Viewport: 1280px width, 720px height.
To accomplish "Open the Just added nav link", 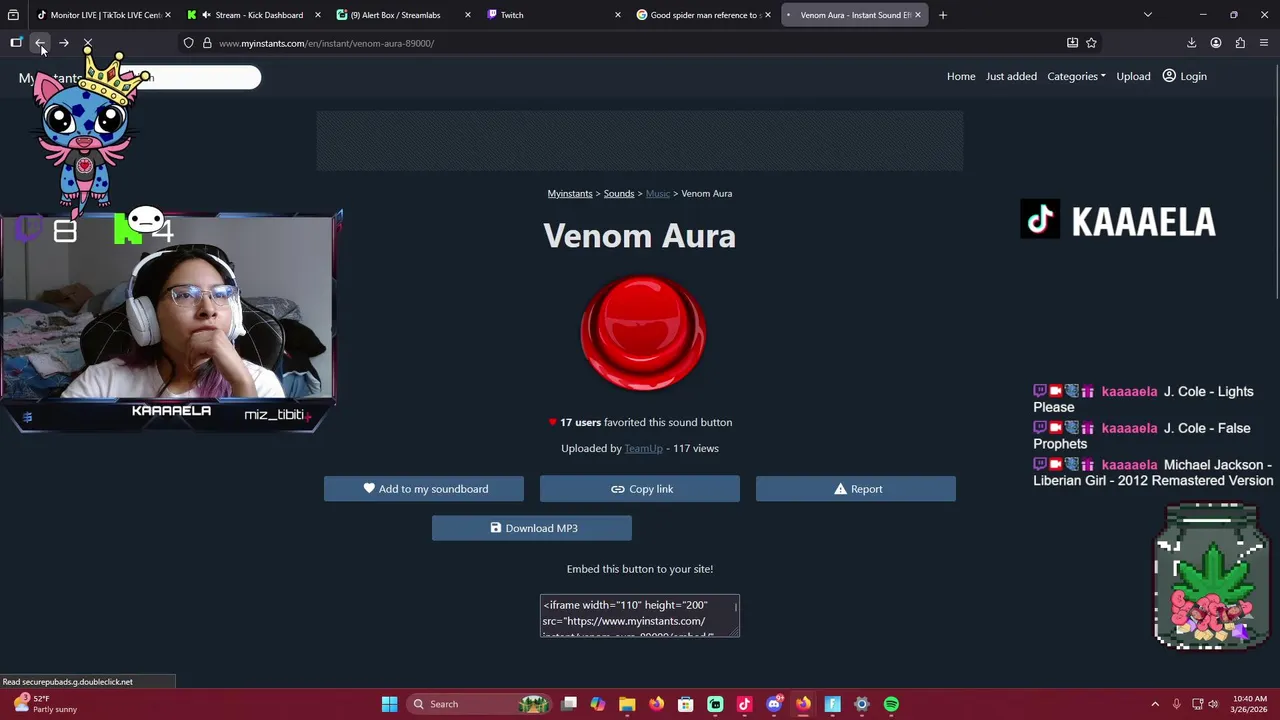I will point(1011,76).
